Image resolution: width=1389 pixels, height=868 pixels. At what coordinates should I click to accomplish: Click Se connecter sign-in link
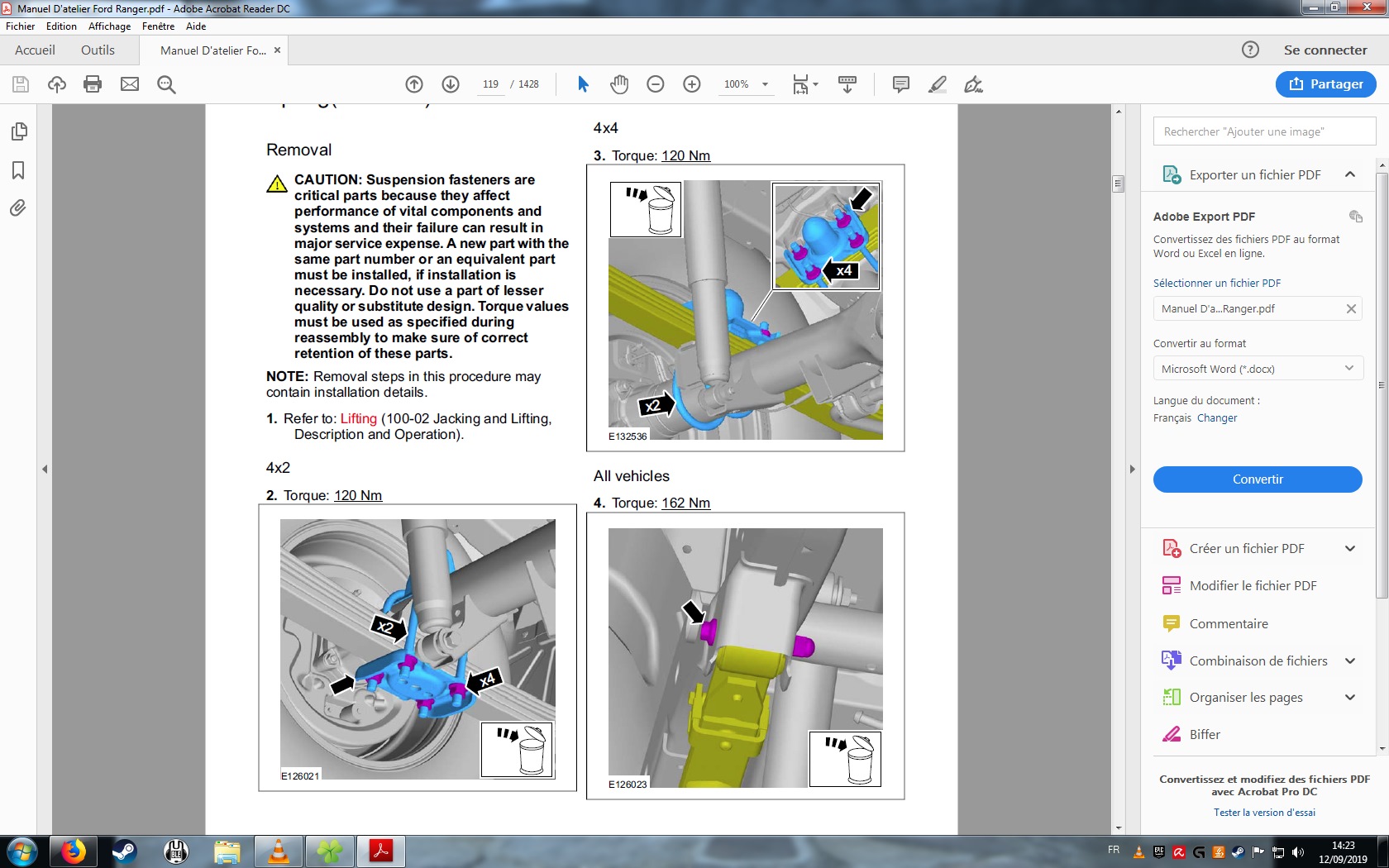point(1325,50)
